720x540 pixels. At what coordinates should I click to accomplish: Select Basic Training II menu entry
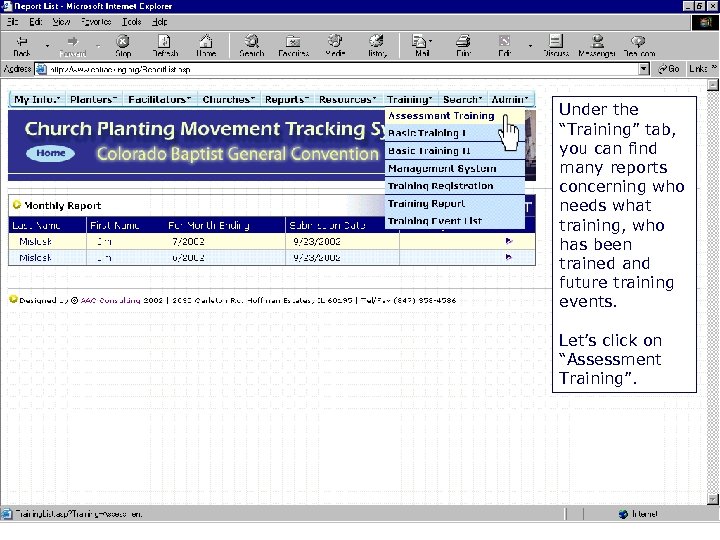(455, 151)
